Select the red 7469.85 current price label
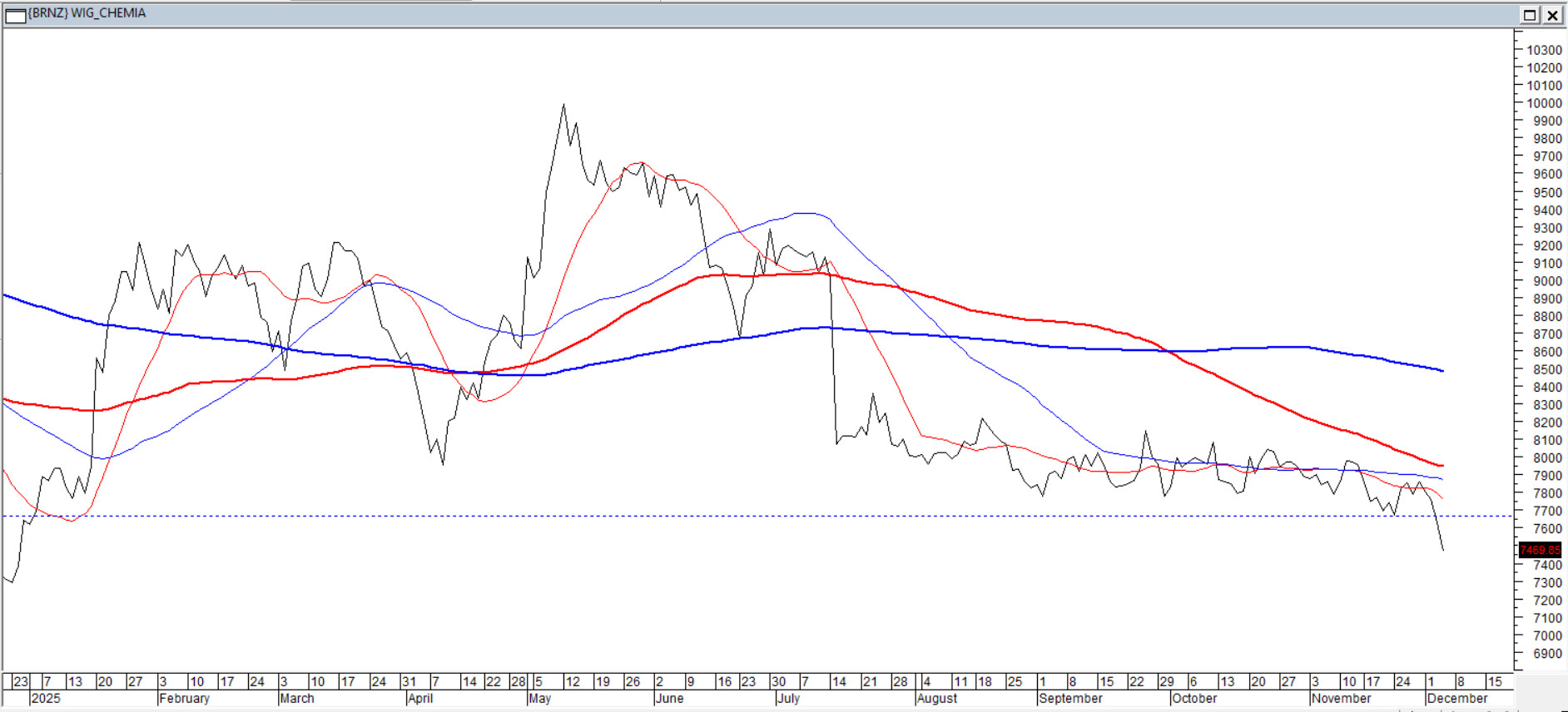Screen dimensions: 1568x712 pos(1540,550)
